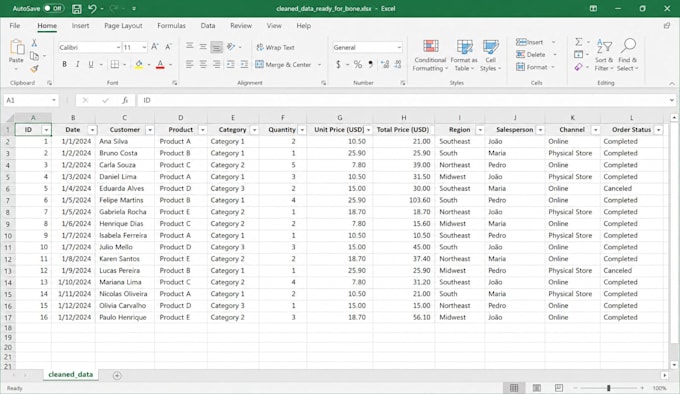680x394 pixels.
Task: Add a new sheet with plus button
Action: pyautogui.click(x=117, y=375)
